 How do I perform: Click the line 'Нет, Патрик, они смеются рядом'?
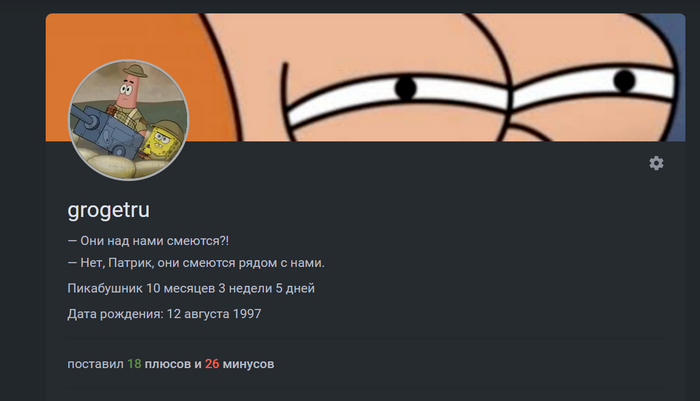click(196, 263)
